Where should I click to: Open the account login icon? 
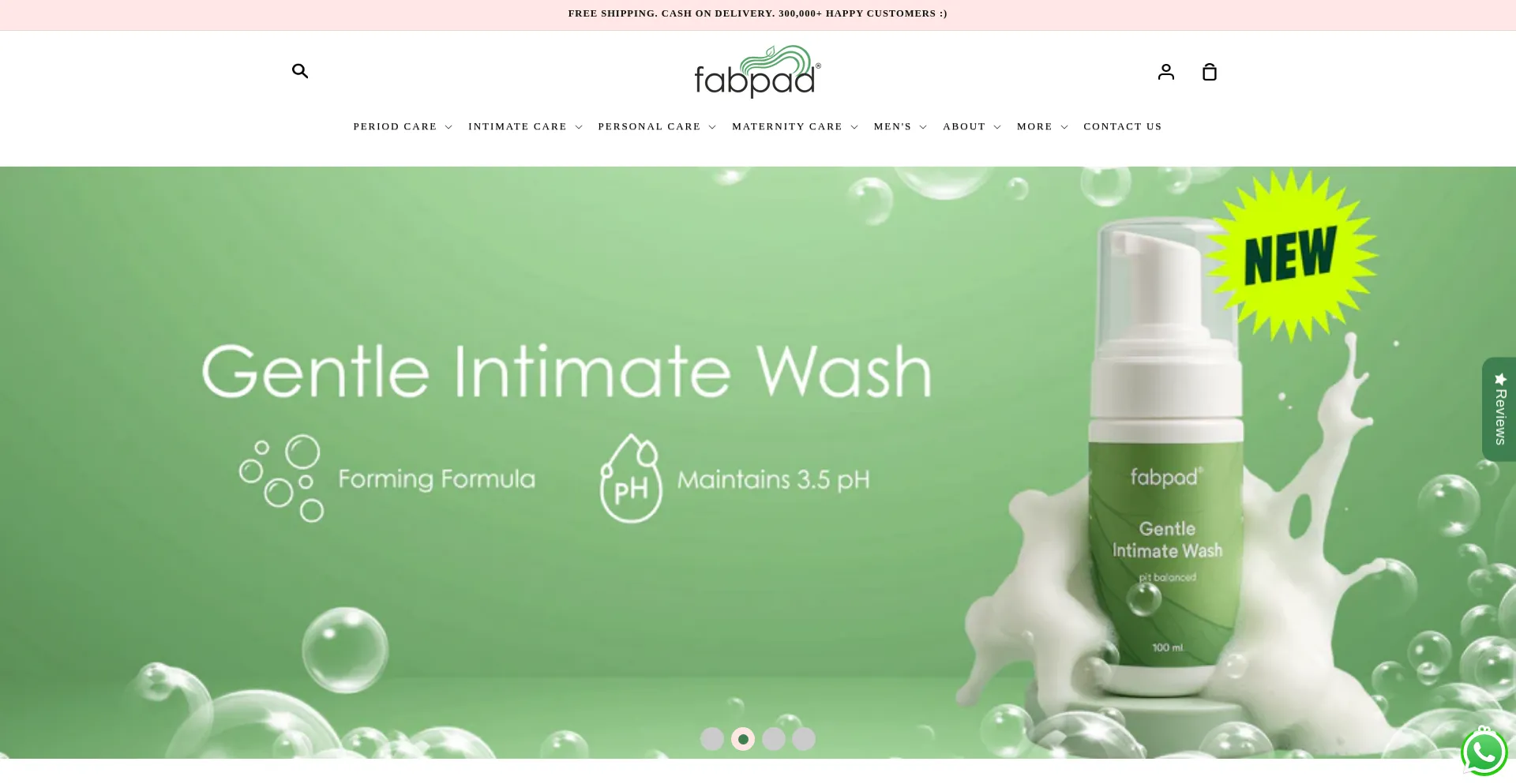click(1166, 72)
